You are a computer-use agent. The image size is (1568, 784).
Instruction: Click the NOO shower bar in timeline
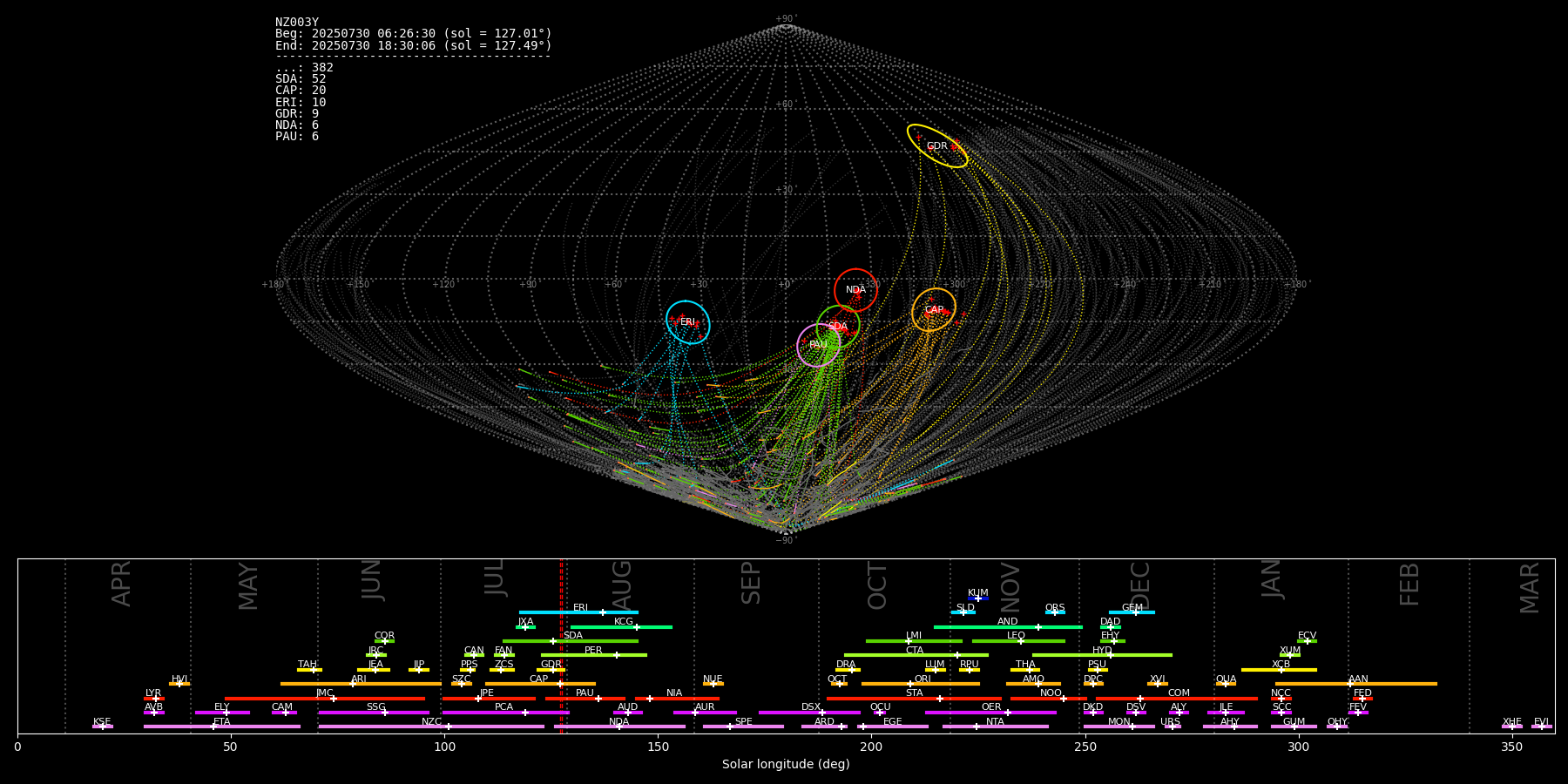[1049, 699]
